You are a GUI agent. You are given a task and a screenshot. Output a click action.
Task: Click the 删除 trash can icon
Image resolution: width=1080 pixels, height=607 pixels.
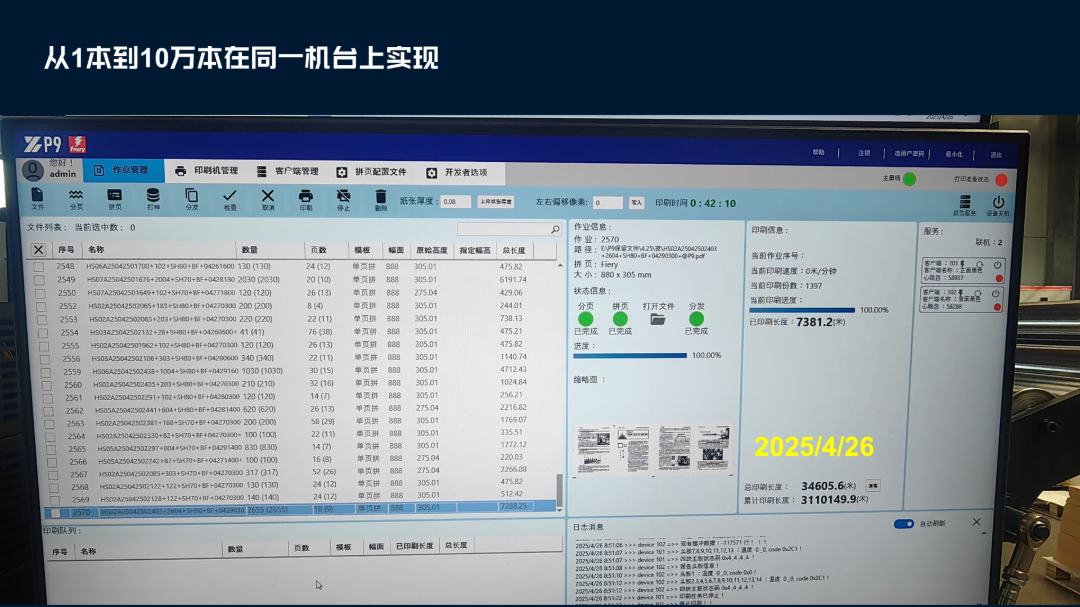click(381, 200)
